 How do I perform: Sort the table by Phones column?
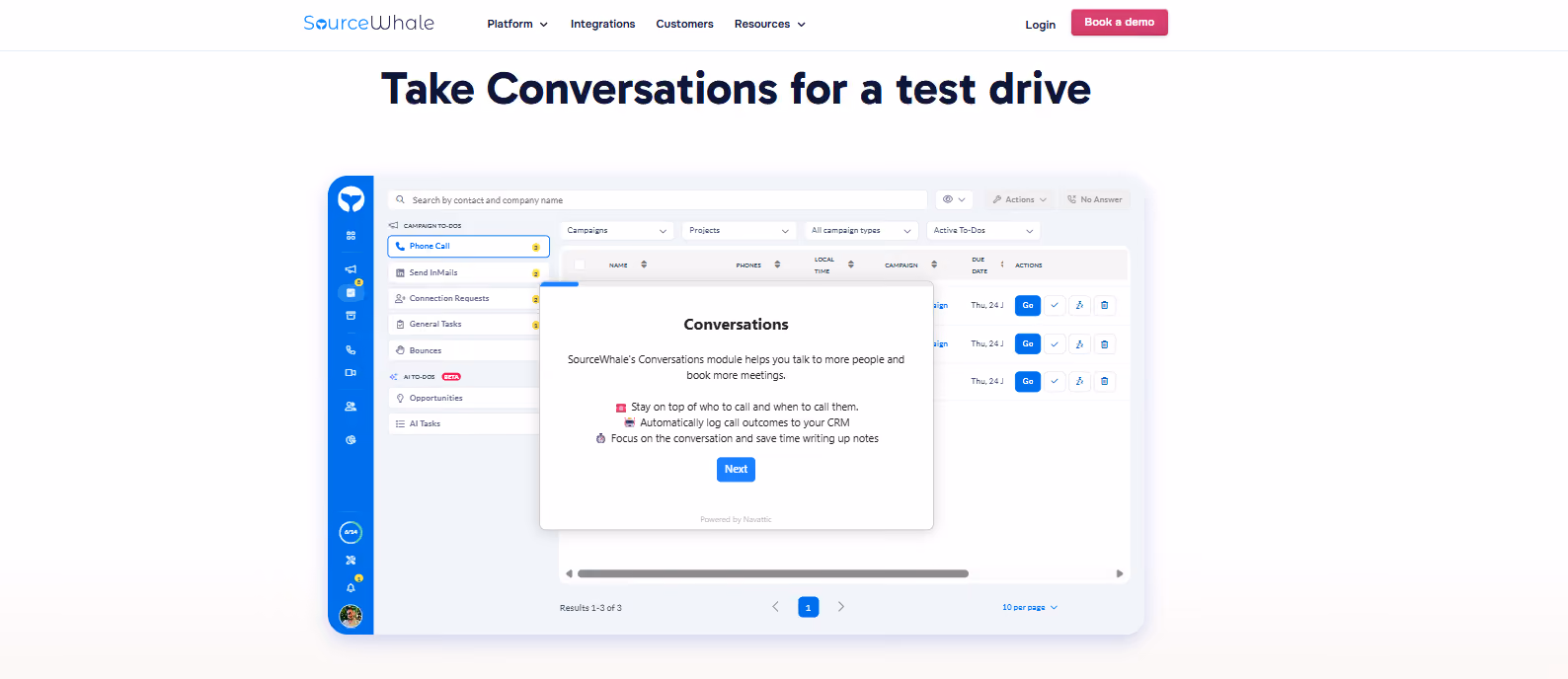(777, 264)
